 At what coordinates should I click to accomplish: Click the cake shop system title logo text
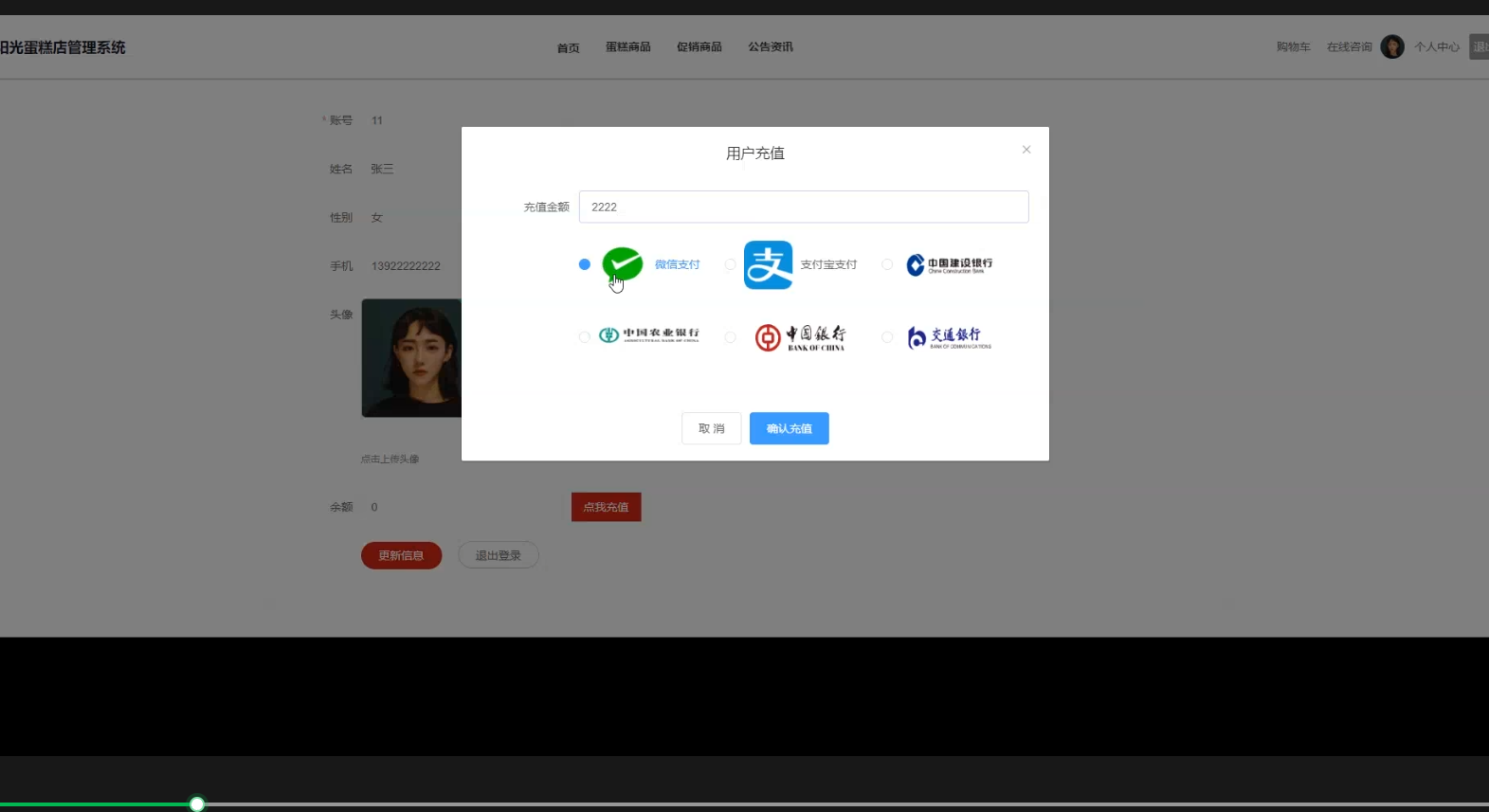(x=63, y=47)
